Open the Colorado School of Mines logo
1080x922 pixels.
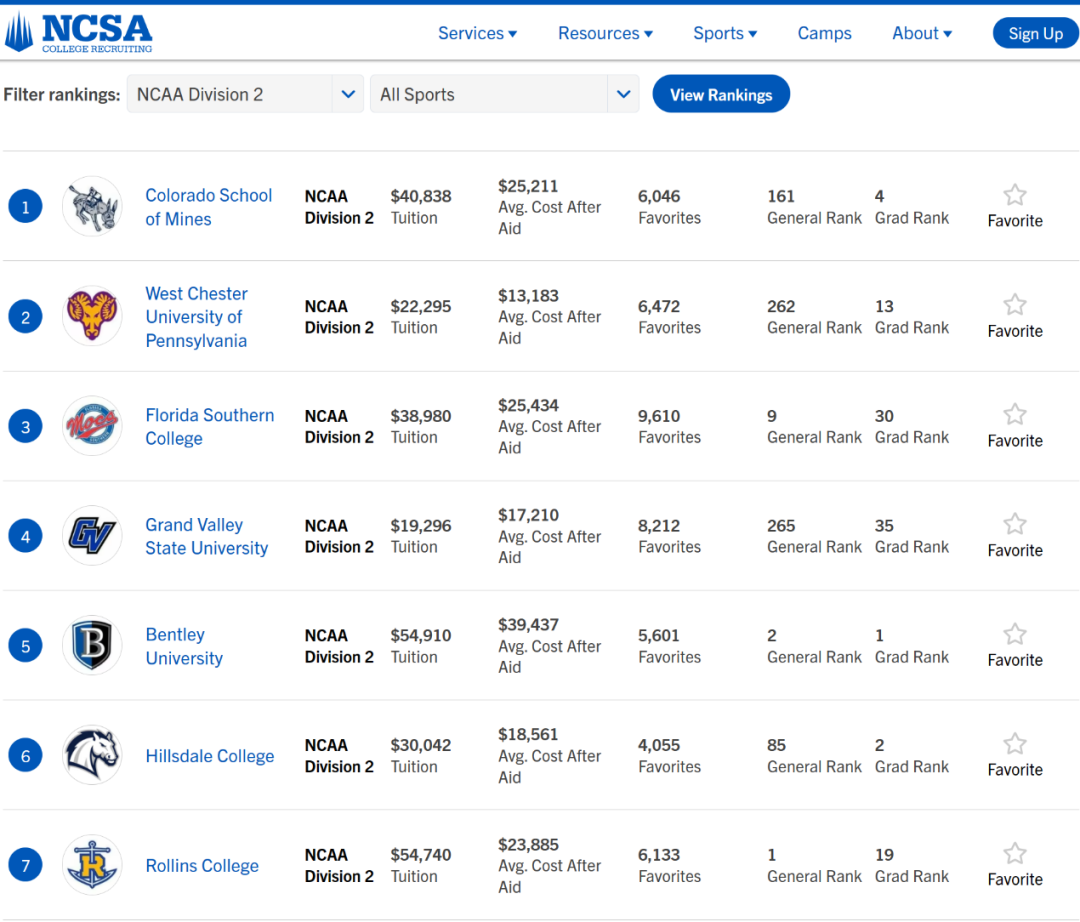point(92,206)
